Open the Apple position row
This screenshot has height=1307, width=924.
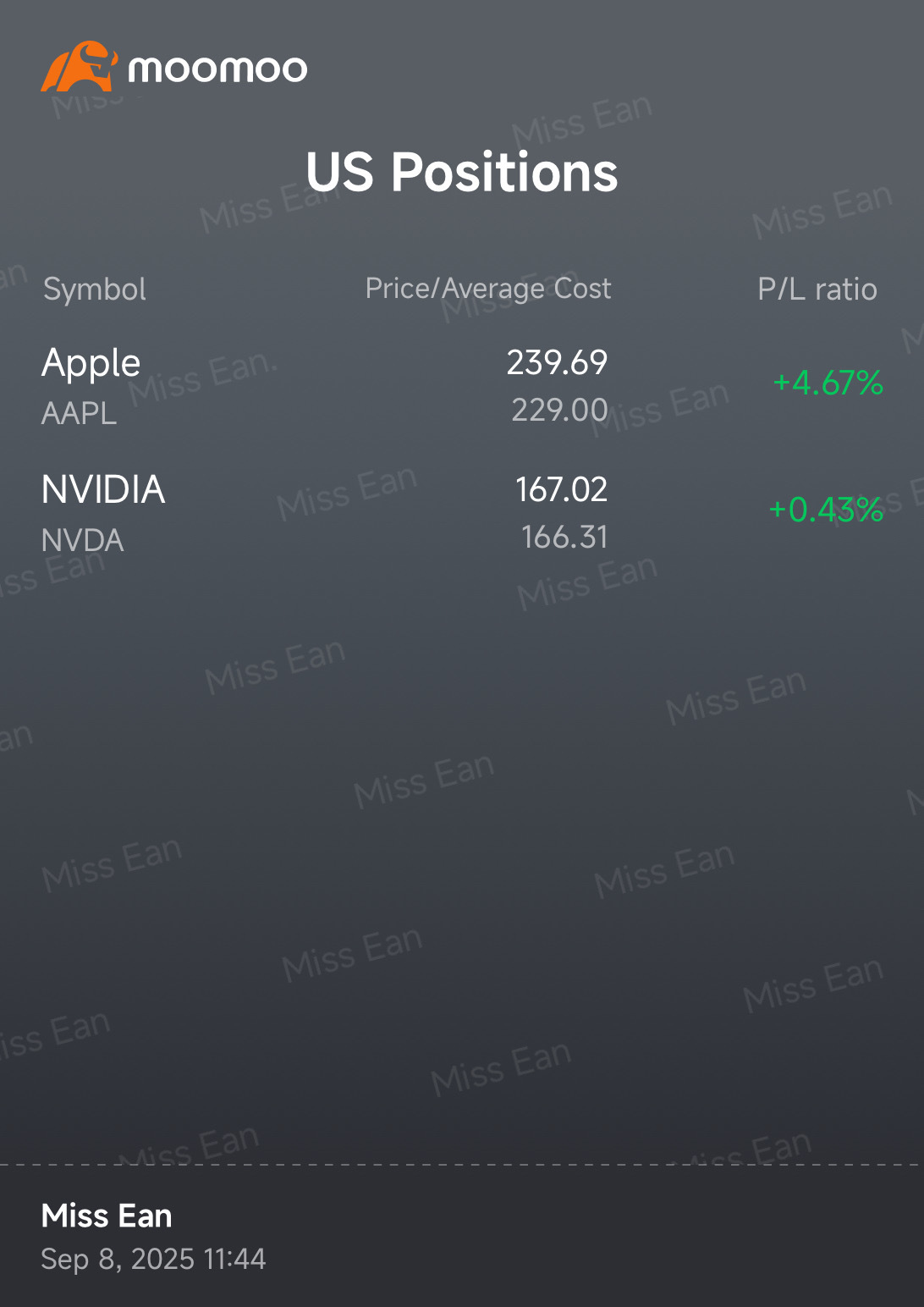pos(462,386)
